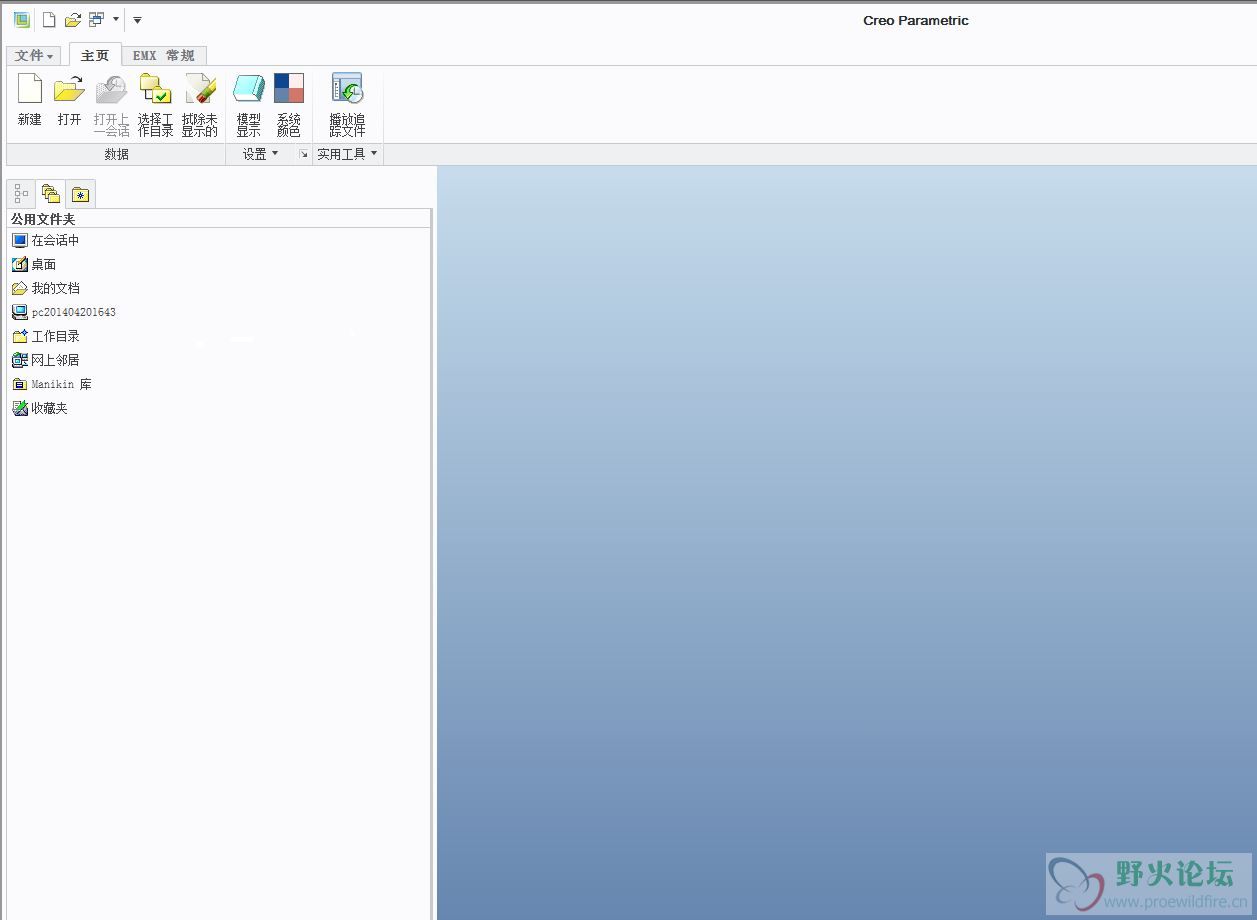Viewport: 1257px width, 920px height.
Task: Click the 打开上一会话 ribbon button
Action: point(111,105)
